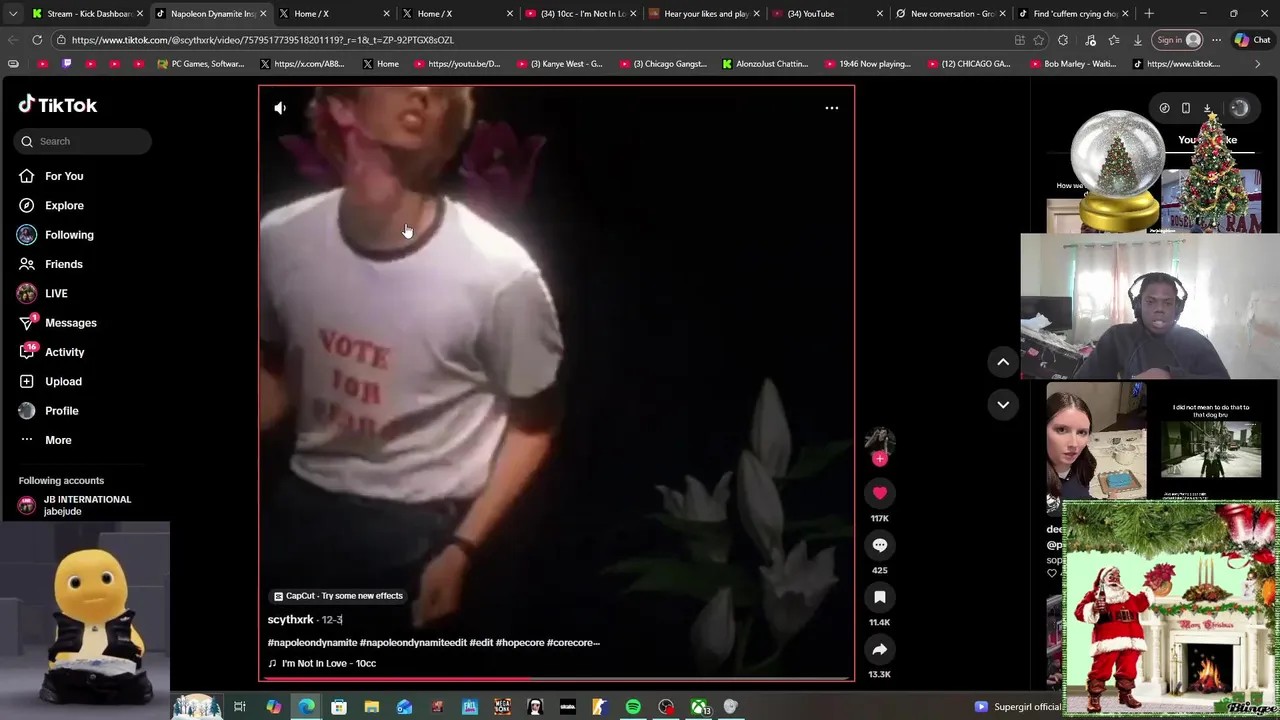Open Spotify from the taskbar
The width and height of the screenshot is (1280, 720).
point(633,707)
